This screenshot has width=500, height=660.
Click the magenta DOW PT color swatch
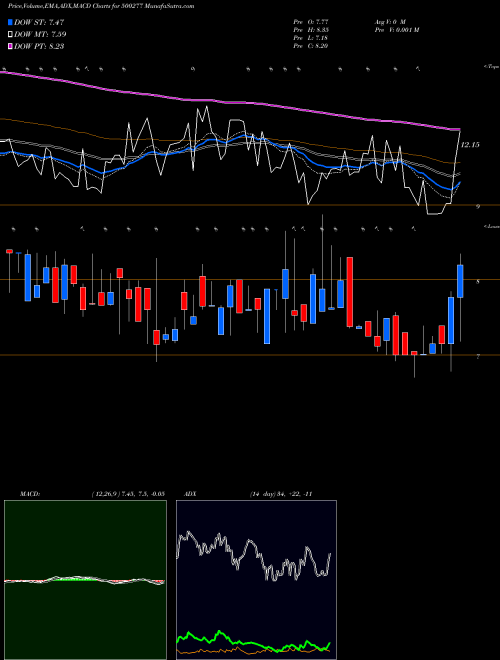click(x=10, y=46)
